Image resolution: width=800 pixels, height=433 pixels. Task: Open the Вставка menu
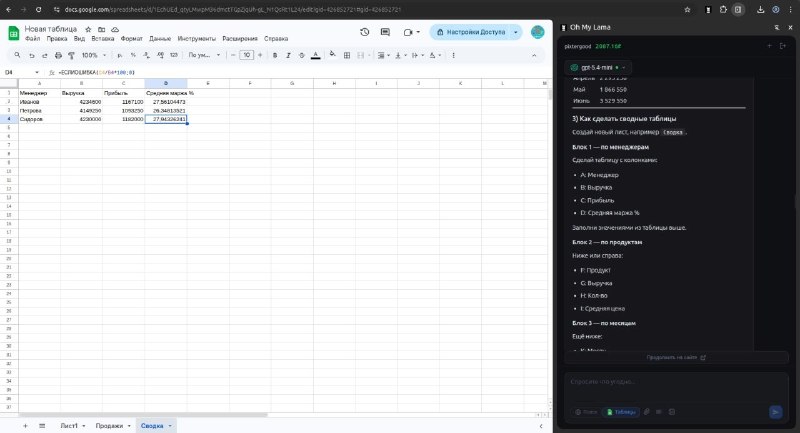103,38
